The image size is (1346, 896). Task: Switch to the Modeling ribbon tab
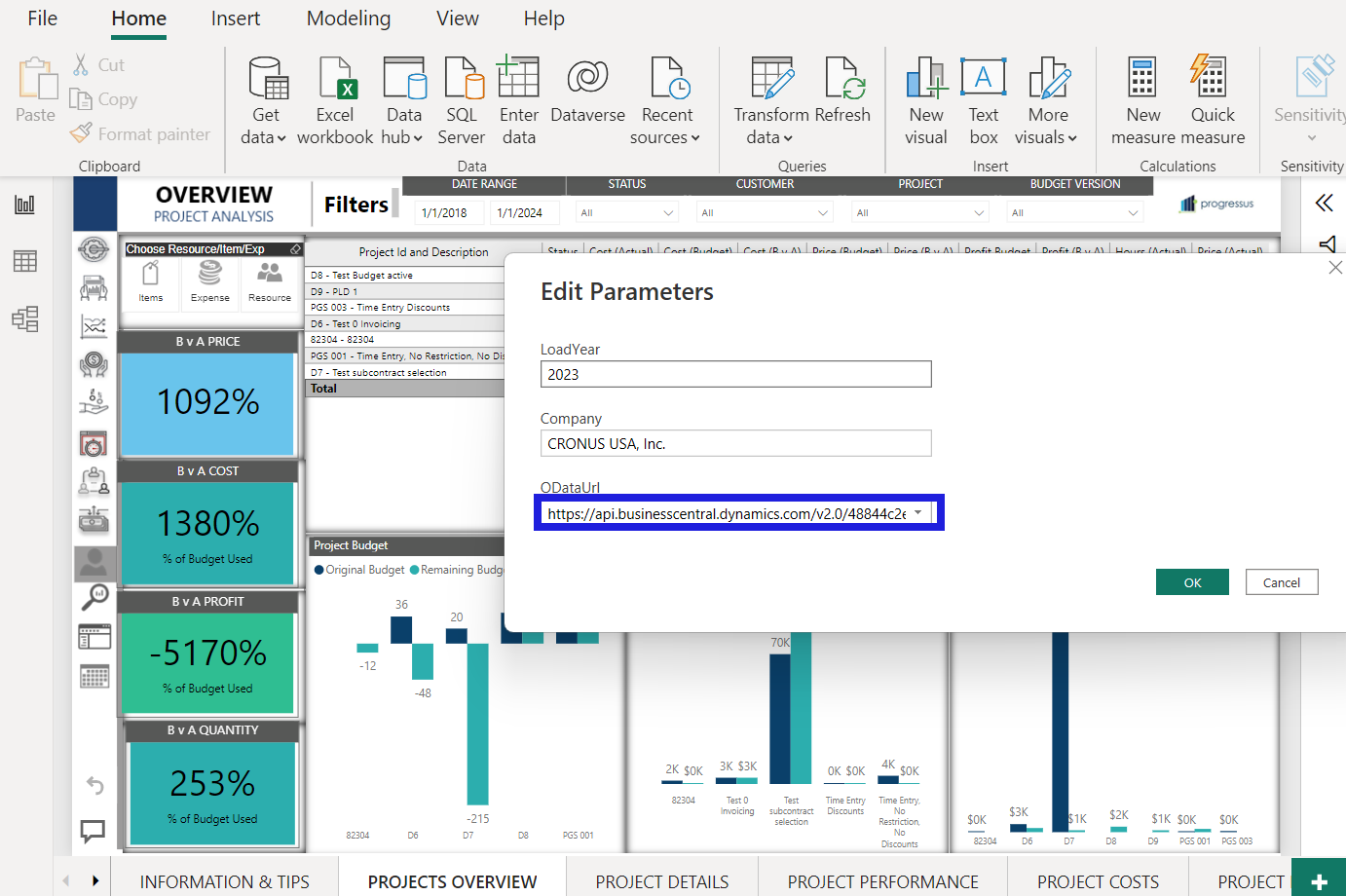348,18
